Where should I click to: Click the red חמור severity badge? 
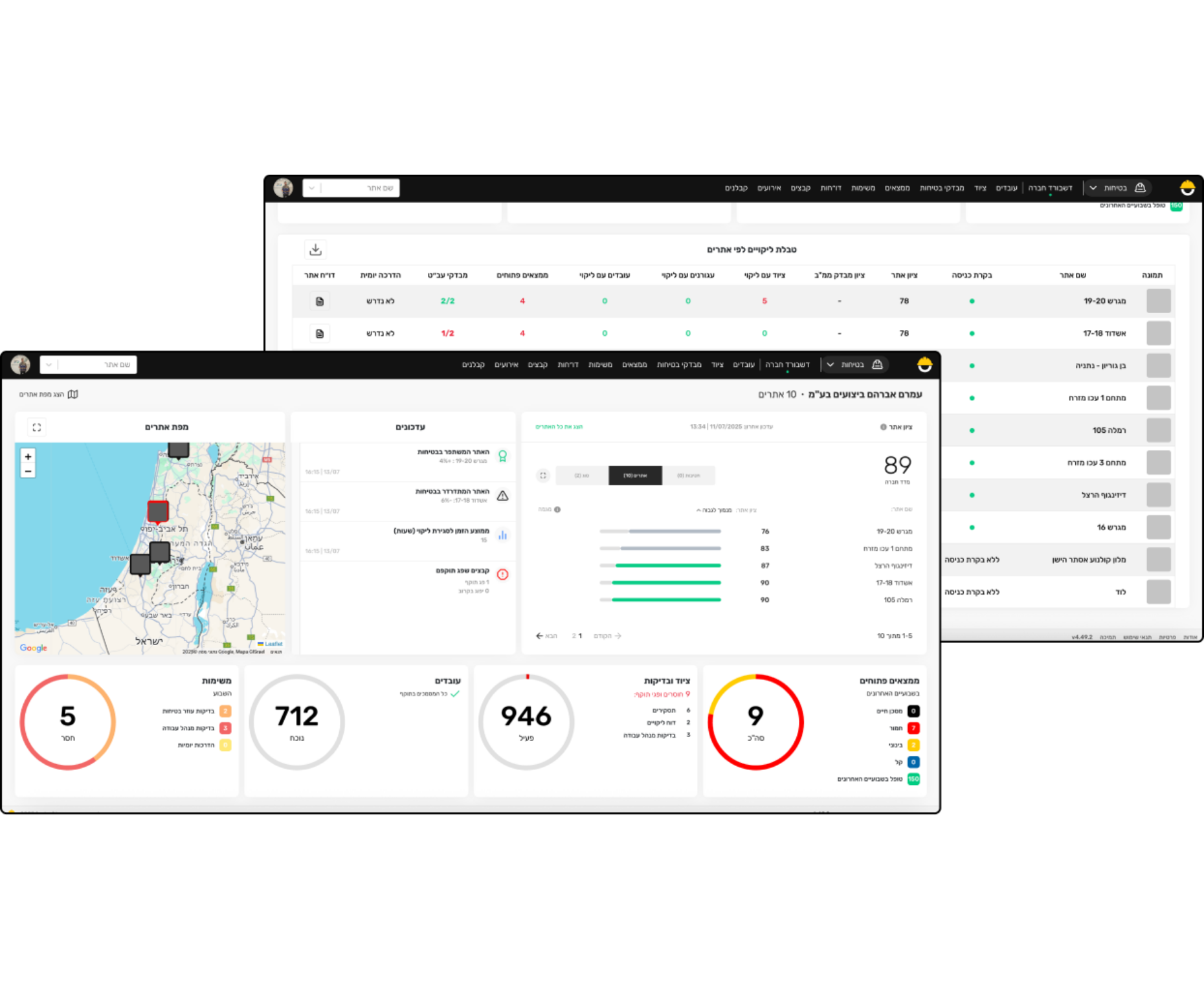click(x=913, y=728)
